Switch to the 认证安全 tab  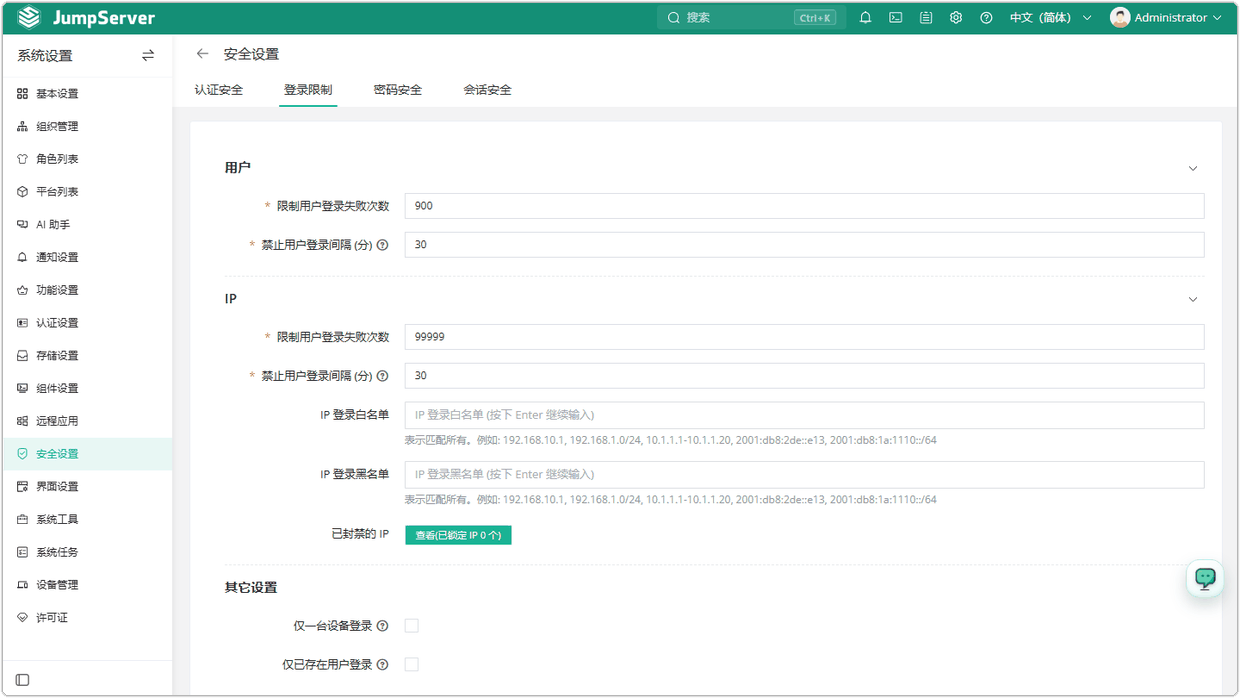click(x=219, y=90)
